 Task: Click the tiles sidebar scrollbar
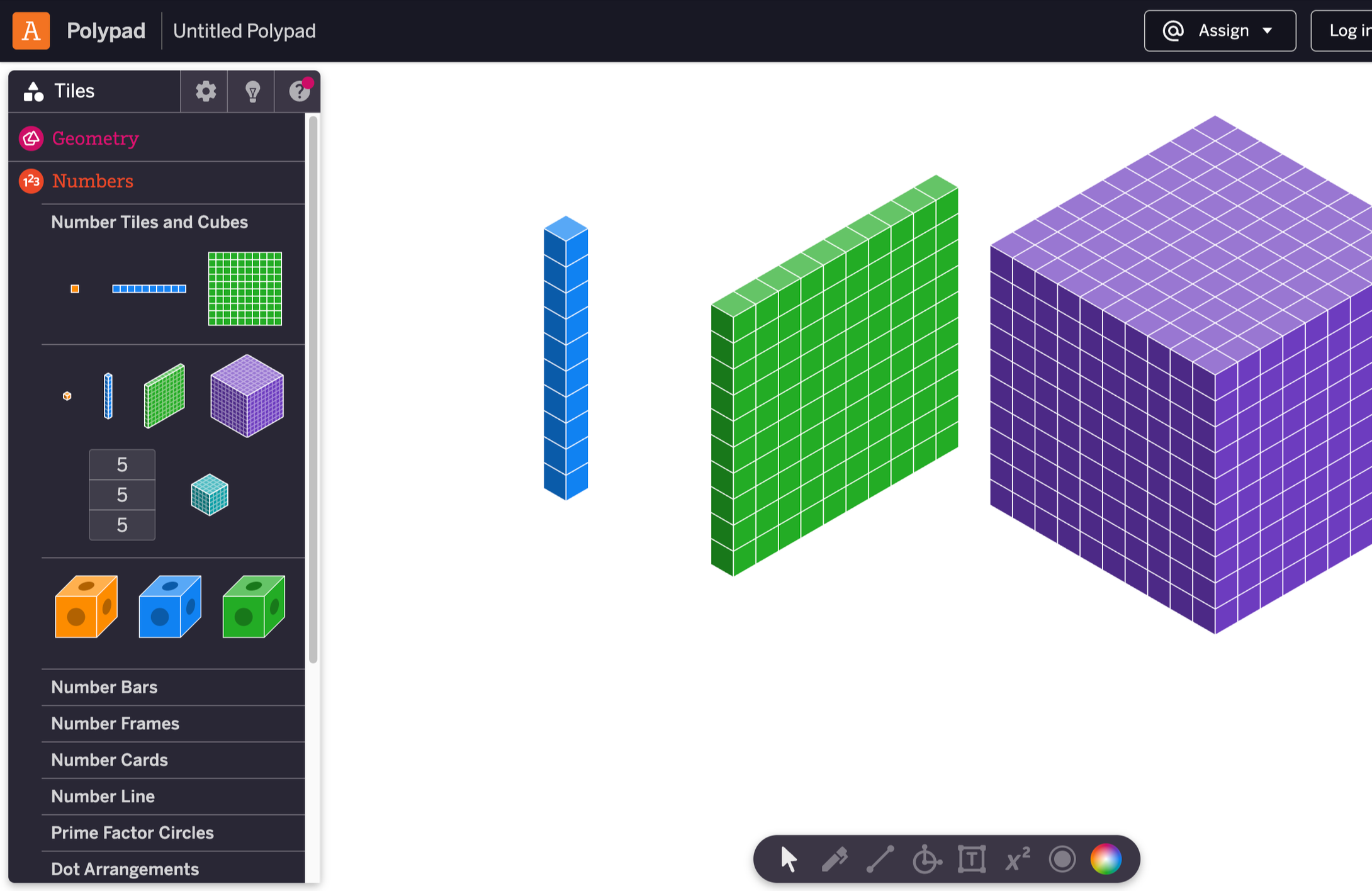click(313, 389)
